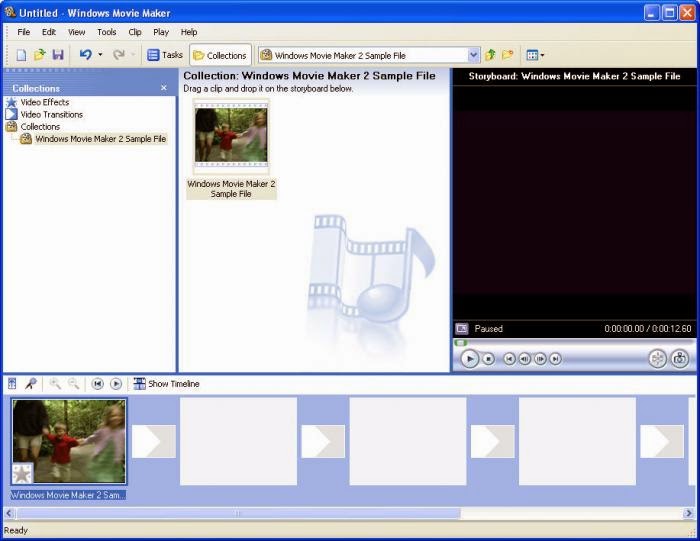The width and height of the screenshot is (700, 541).
Task: Zoom in the timeline magnifier
Action: pyautogui.click(x=55, y=384)
